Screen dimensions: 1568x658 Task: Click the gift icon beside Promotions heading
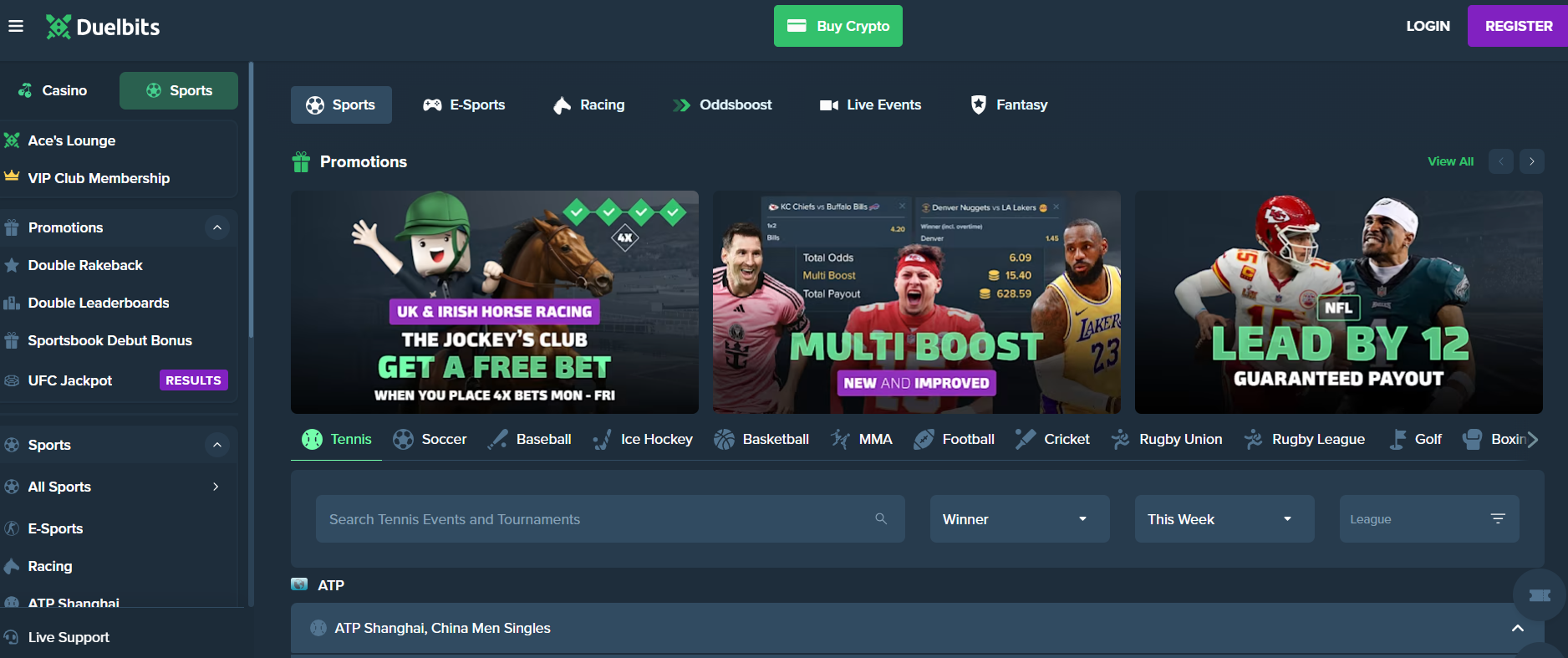[301, 161]
